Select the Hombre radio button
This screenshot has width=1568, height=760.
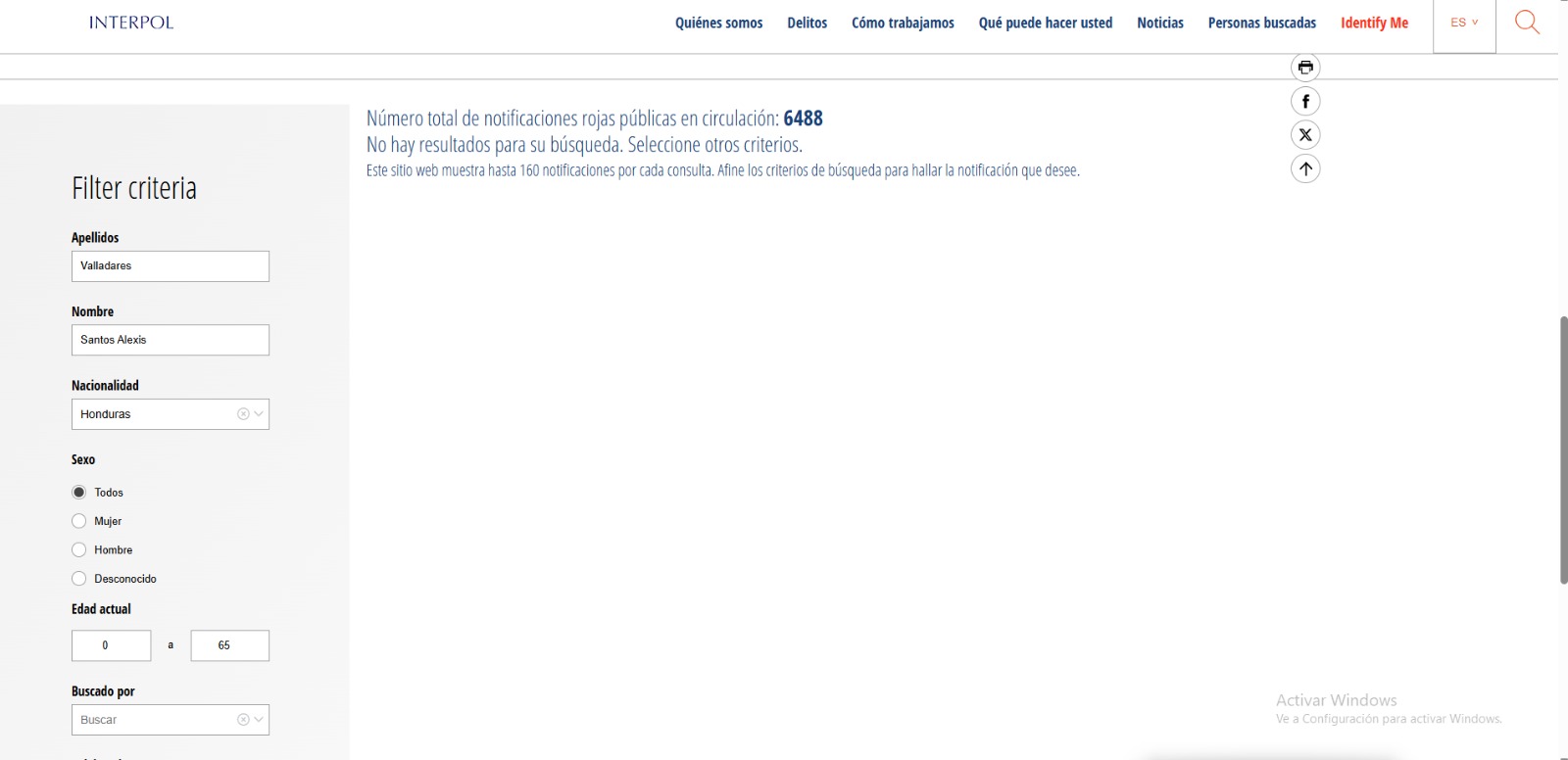click(79, 550)
